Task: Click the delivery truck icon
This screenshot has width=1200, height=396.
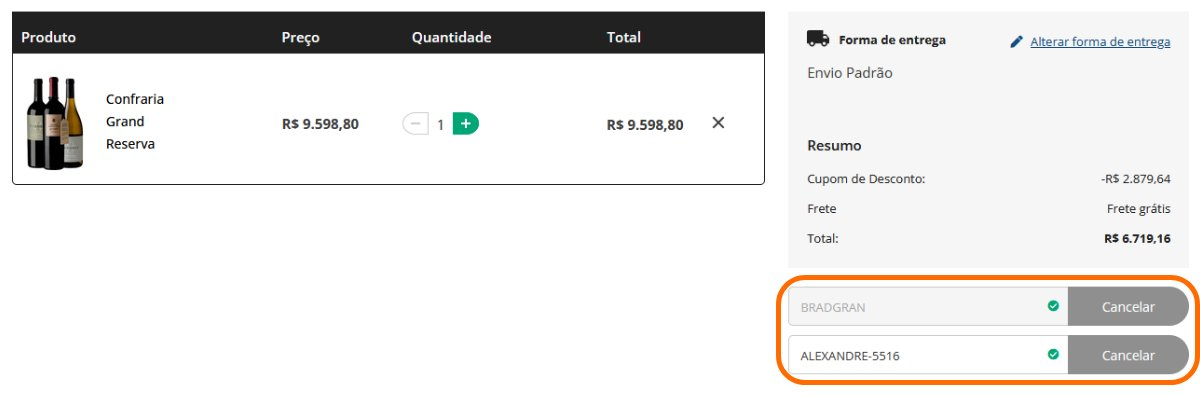Action: pyautogui.click(x=818, y=39)
